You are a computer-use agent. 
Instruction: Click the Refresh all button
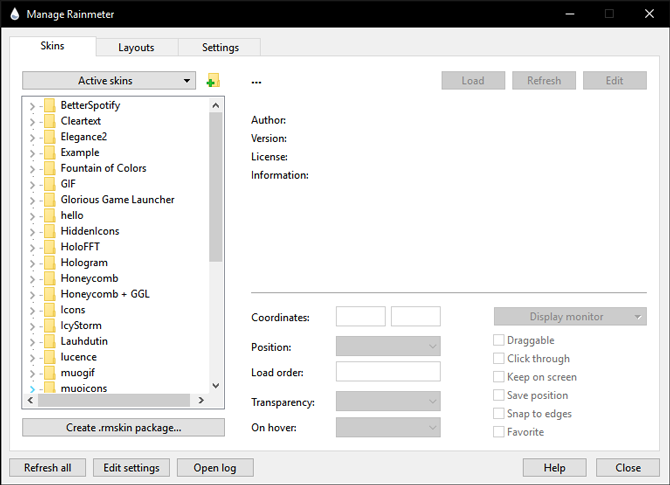click(x=47, y=467)
